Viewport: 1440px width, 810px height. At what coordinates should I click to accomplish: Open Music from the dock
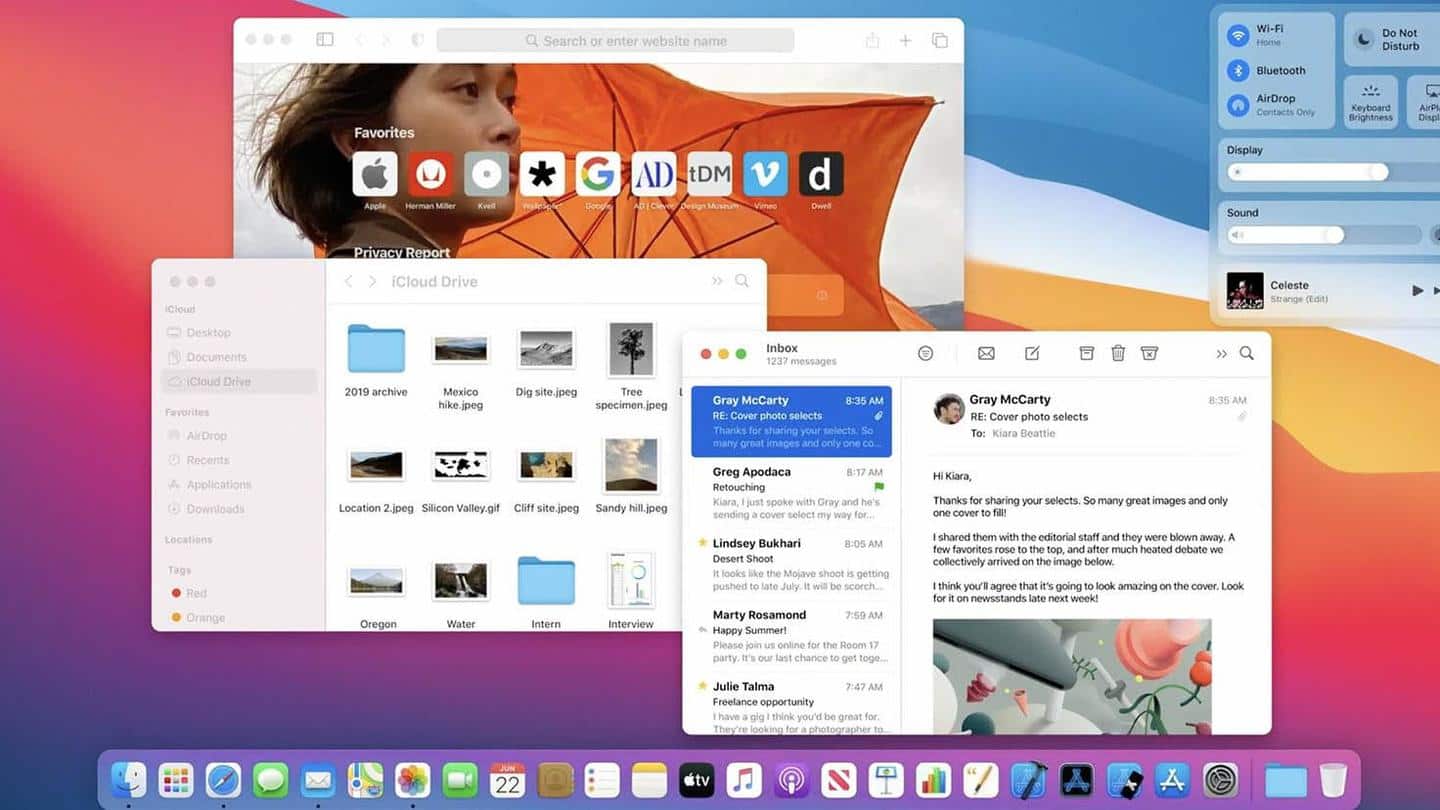[744, 780]
